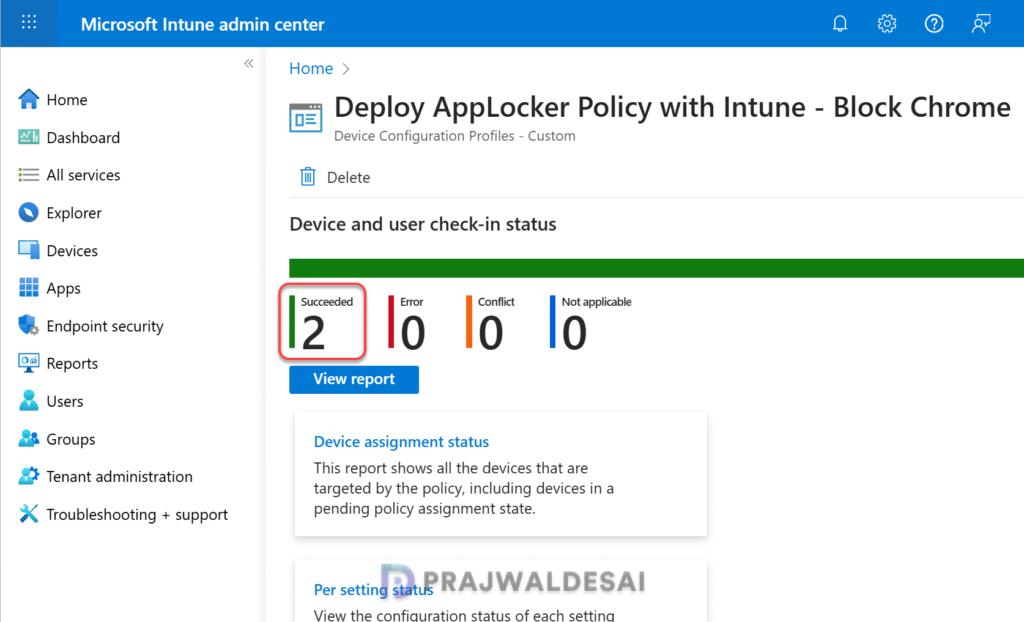Click the Reports screen icon
Image resolution: width=1024 pixels, height=622 pixels.
(x=29, y=363)
